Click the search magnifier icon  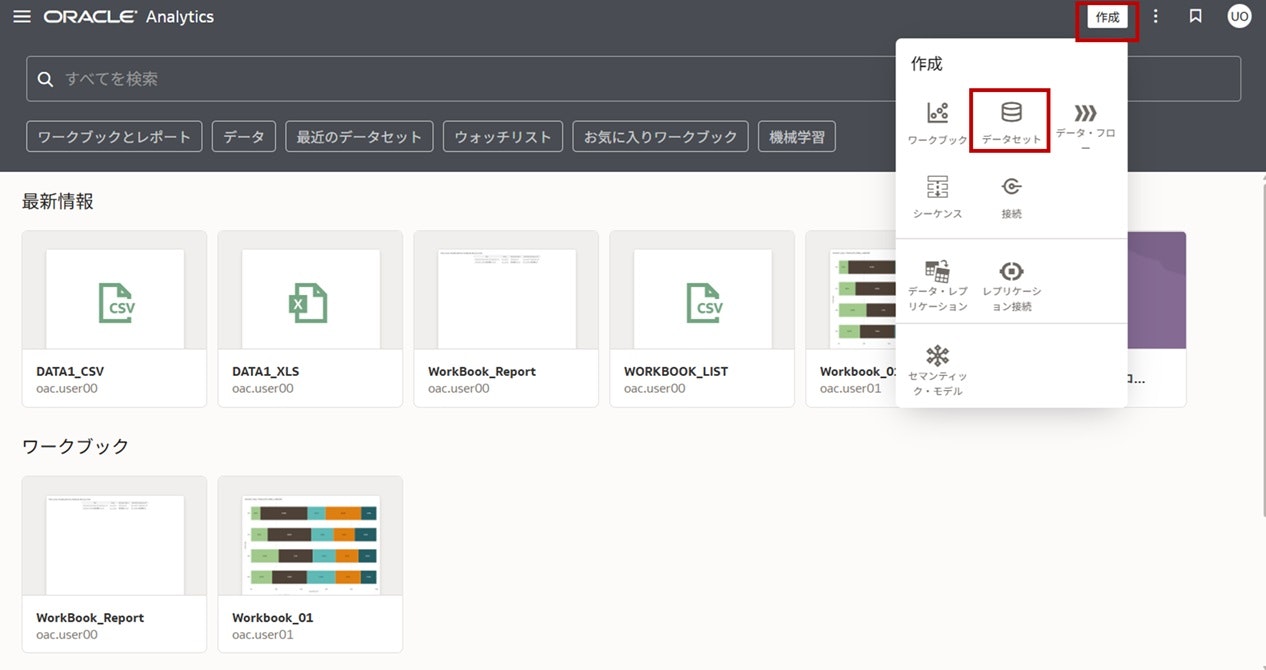pyautogui.click(x=45, y=79)
